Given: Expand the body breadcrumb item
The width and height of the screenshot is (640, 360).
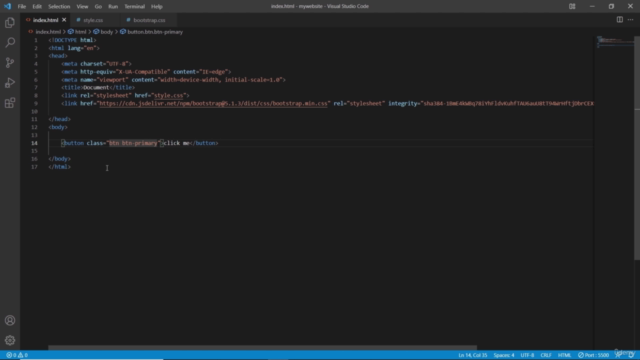Looking at the screenshot, I should pos(106,32).
